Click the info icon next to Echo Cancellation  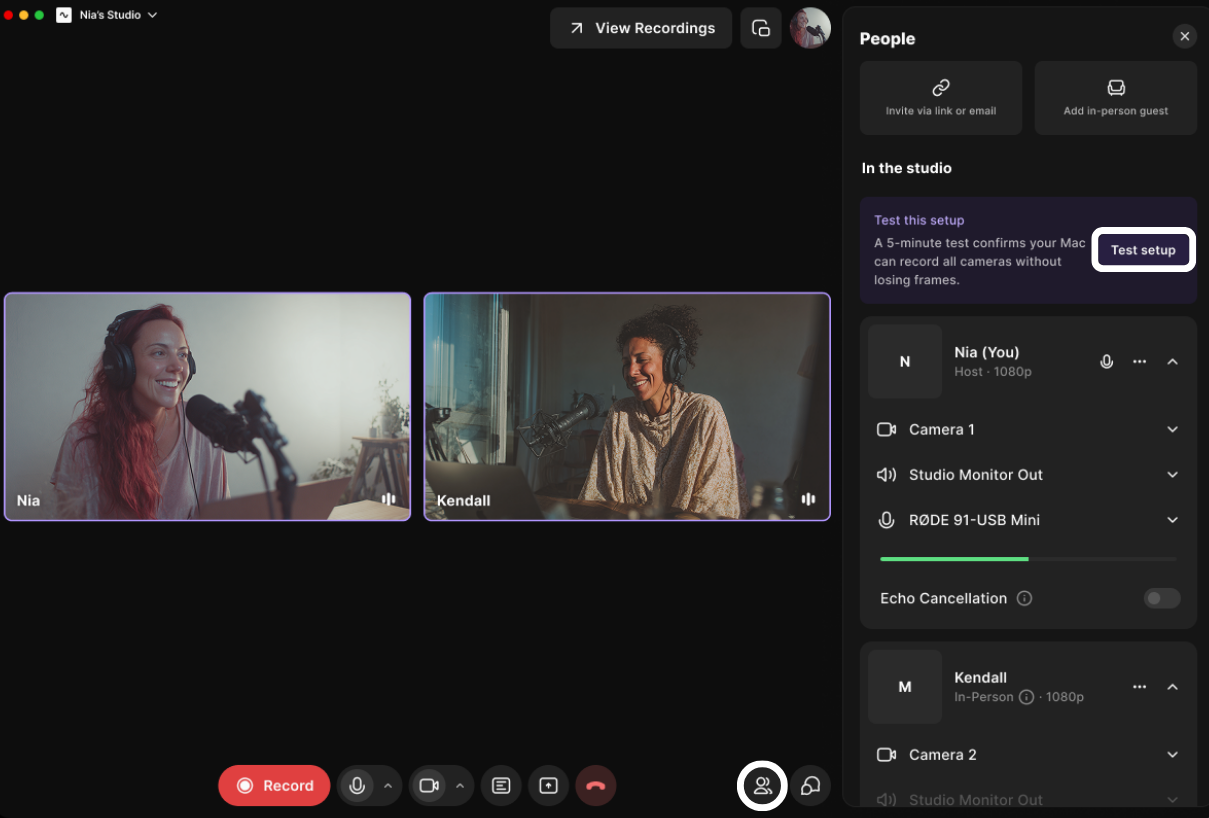click(1024, 598)
